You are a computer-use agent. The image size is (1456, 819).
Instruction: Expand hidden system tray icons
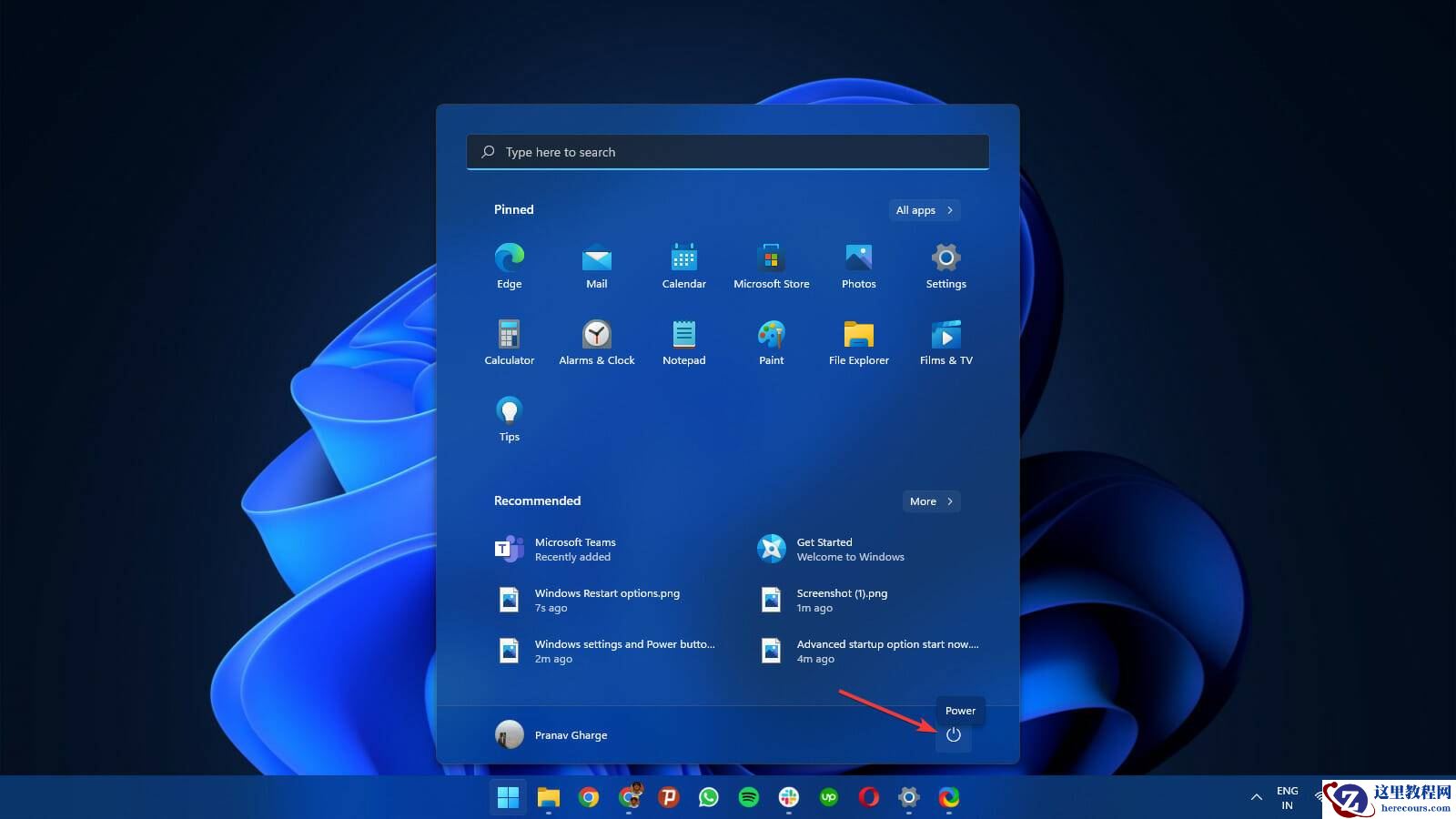coord(1256,797)
